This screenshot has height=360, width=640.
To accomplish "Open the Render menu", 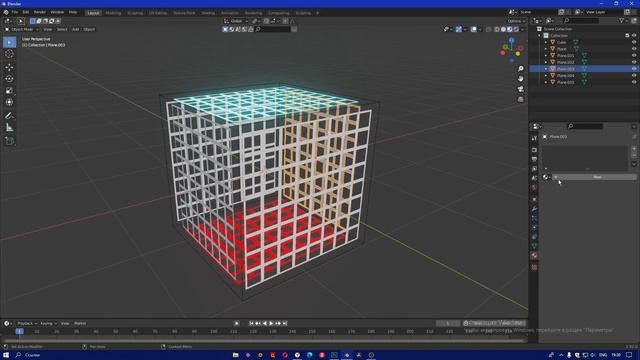I will click(40, 12).
